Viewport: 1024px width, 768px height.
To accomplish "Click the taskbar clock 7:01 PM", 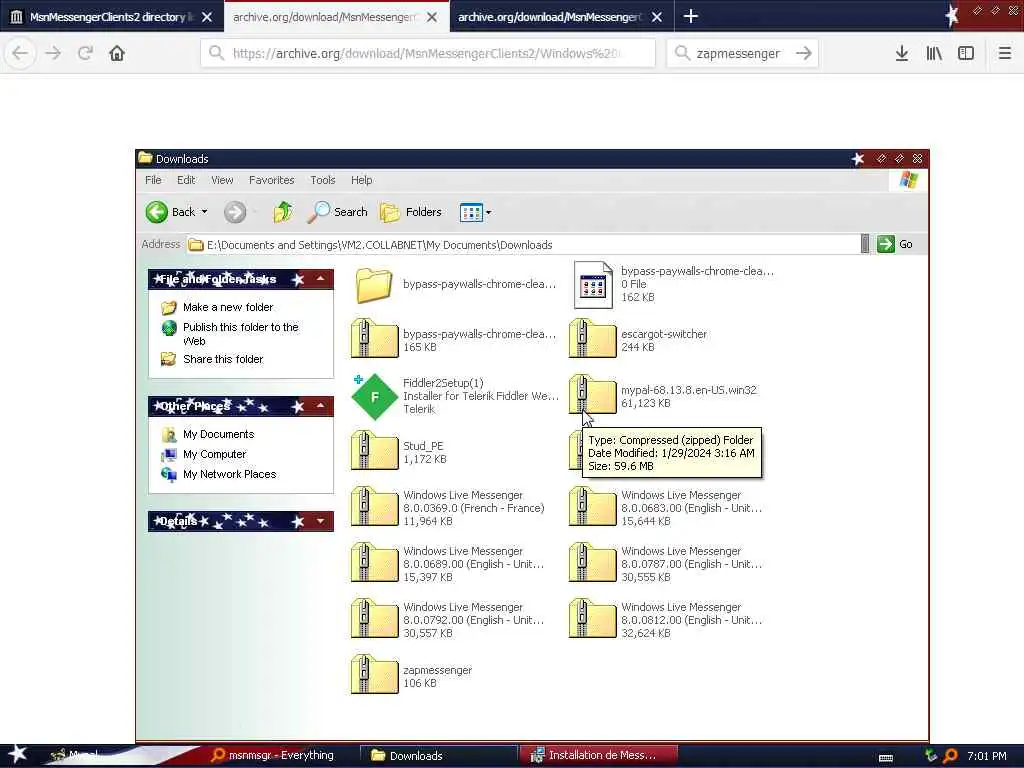I will (x=987, y=756).
